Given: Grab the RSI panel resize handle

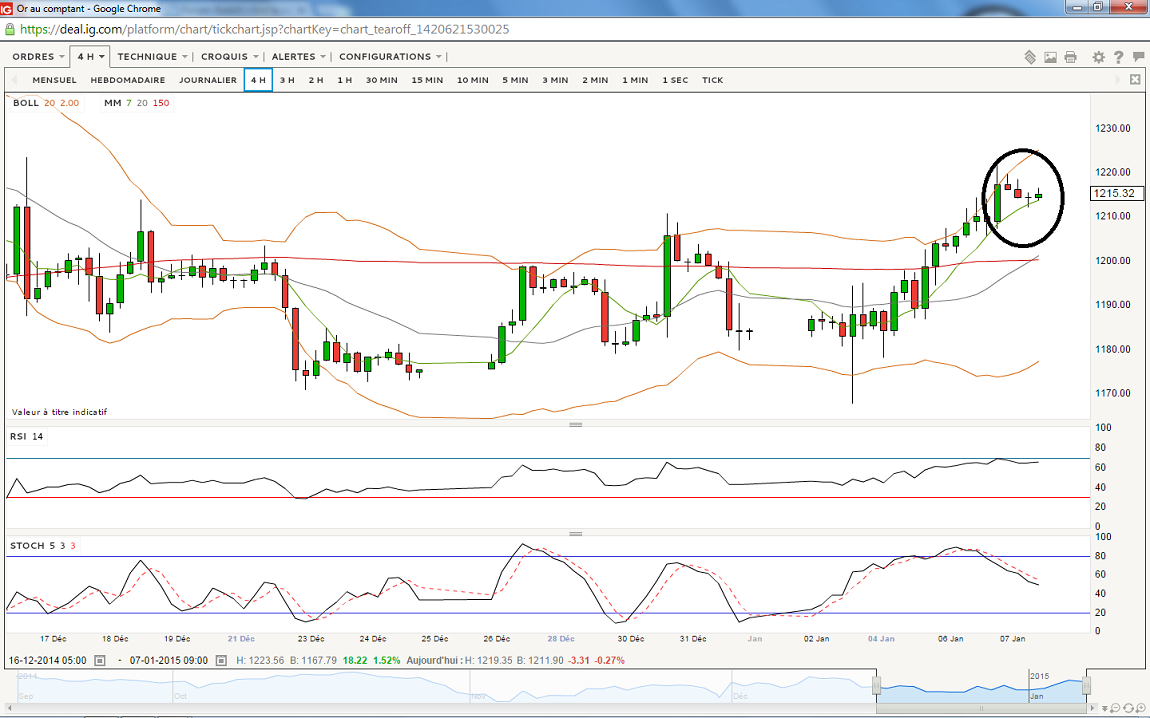Looking at the screenshot, I should tap(576, 425).
